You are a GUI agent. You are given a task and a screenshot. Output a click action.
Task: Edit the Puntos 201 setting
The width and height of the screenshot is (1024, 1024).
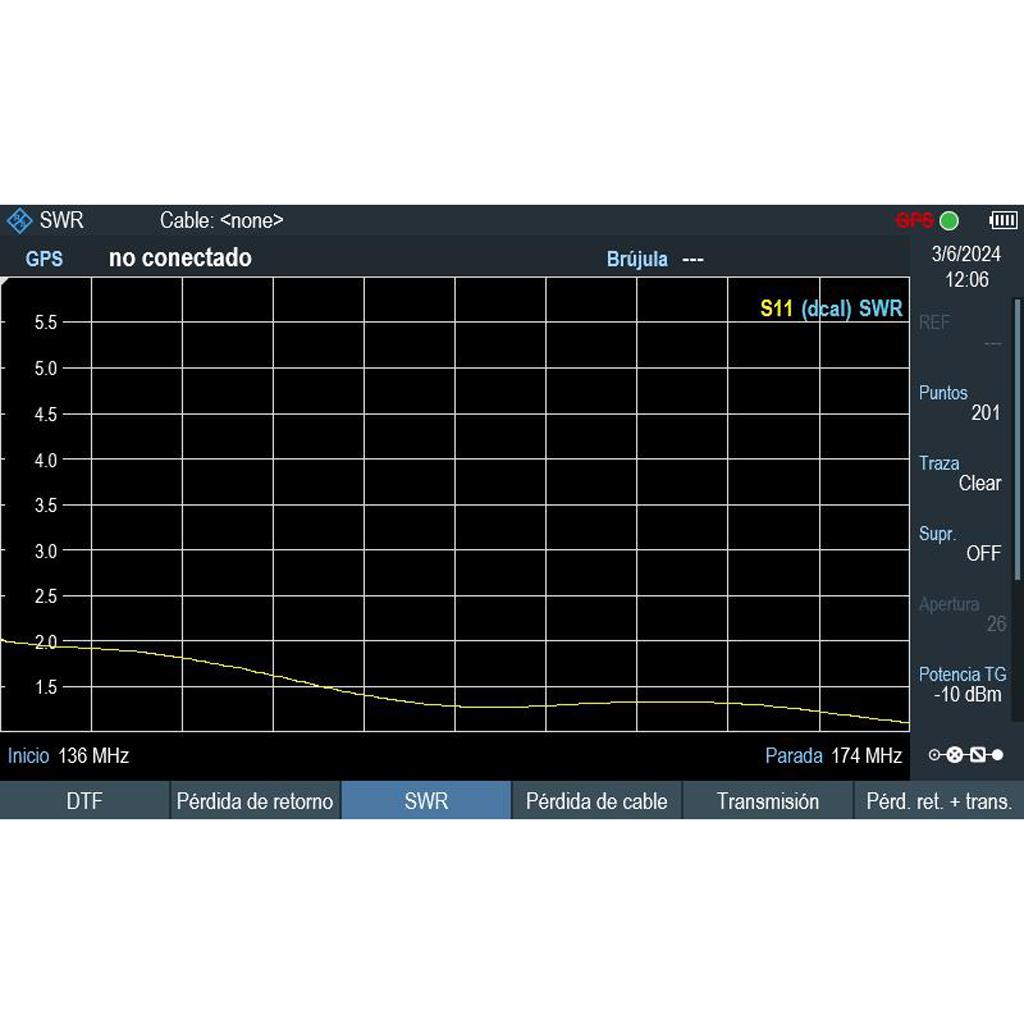point(960,403)
